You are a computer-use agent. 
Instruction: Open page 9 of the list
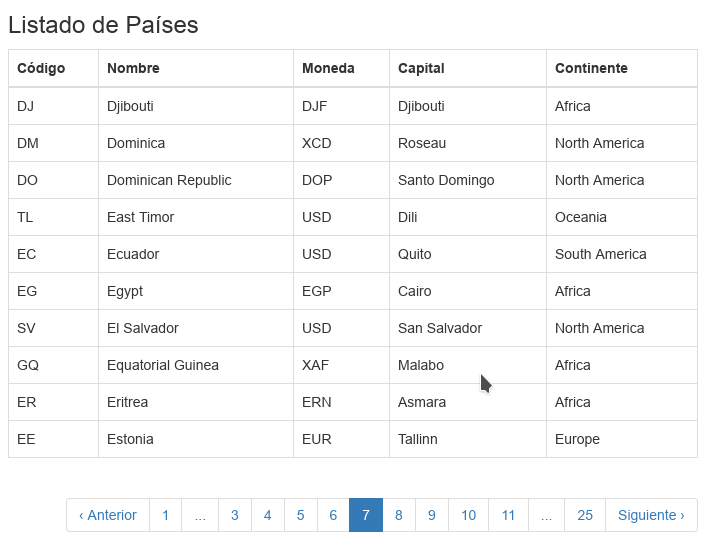(x=432, y=515)
